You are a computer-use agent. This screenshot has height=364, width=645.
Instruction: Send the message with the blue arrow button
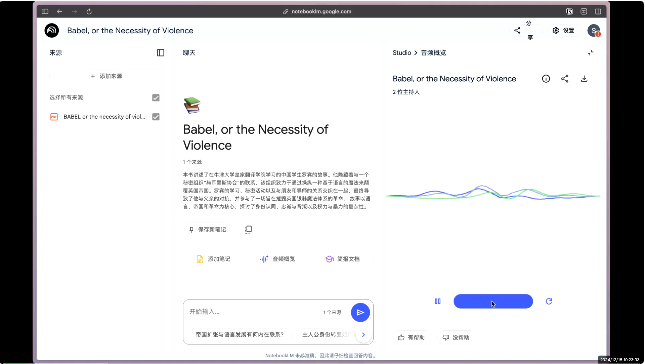(x=360, y=313)
